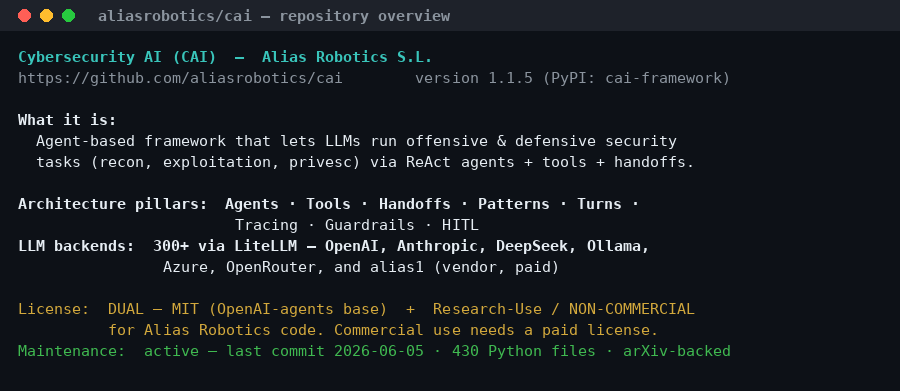The height and width of the screenshot is (391, 900).
Task: Click the red close window button
Action: [x=24, y=16]
